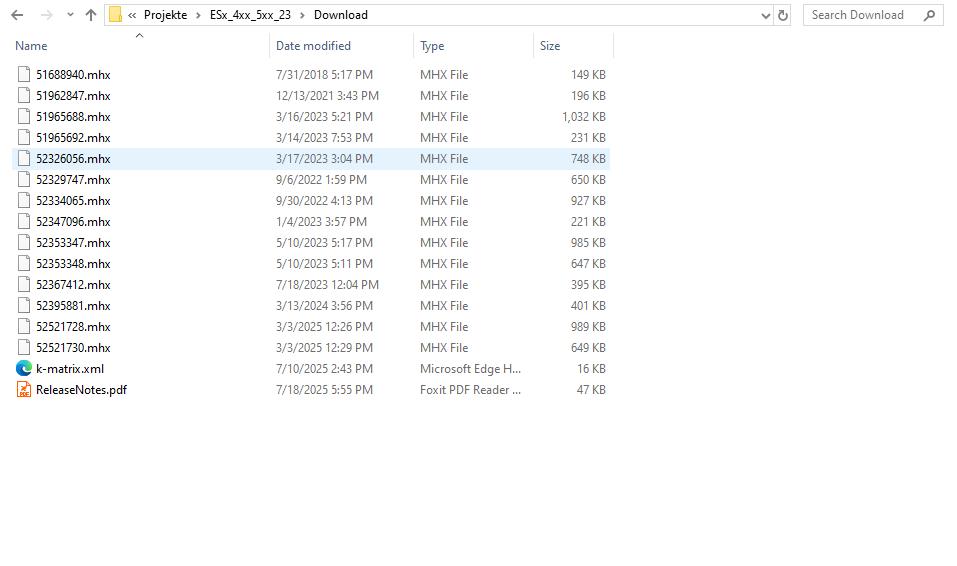
Task: Select file name 51688940.mhx
Action: [73, 74]
